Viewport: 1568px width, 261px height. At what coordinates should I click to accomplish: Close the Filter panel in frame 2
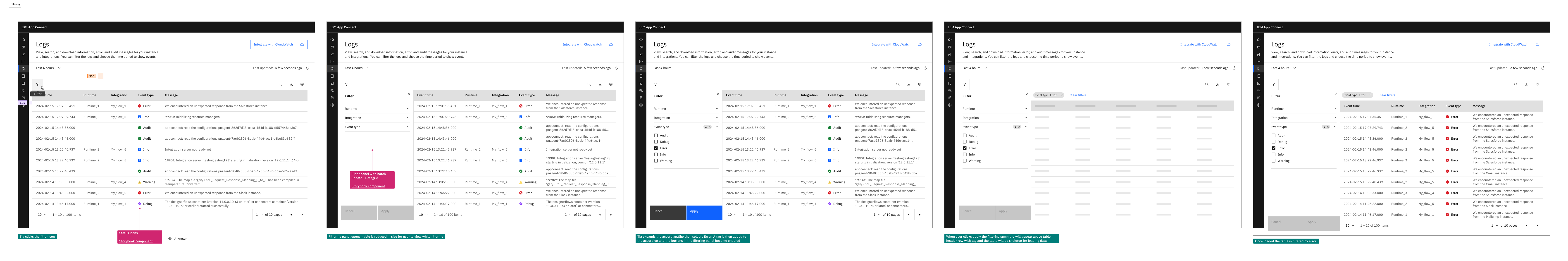409,94
